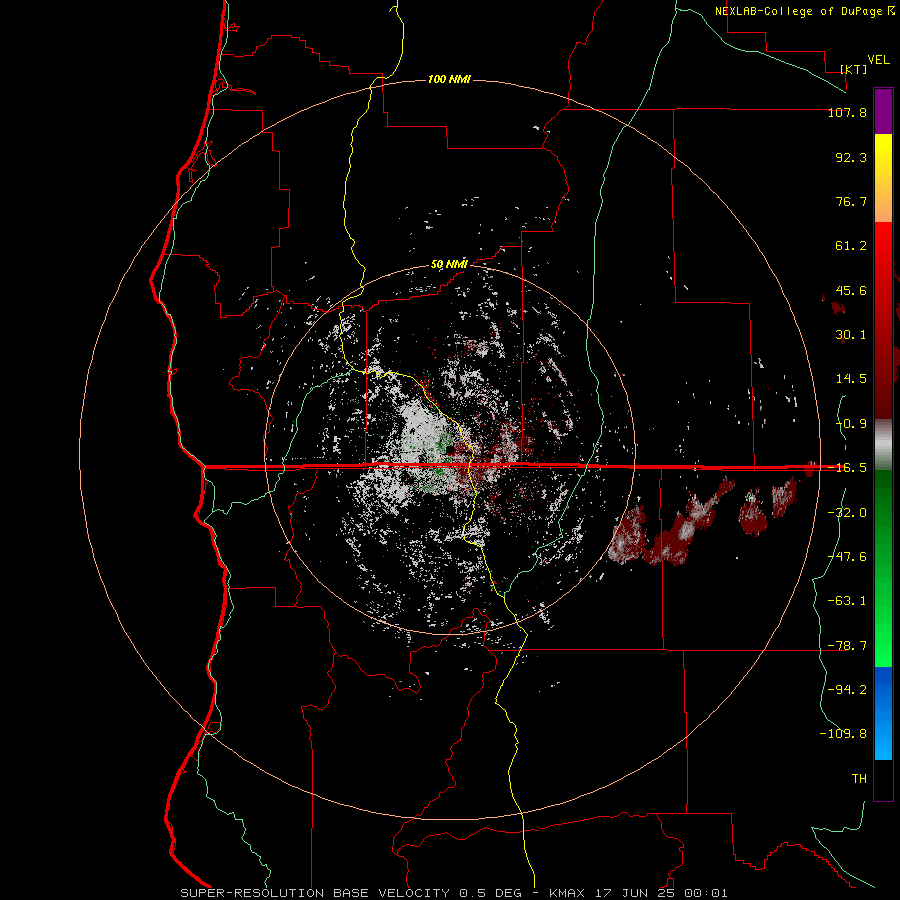Click the [KT] units label
Screen dimensions: 900x900
(x=854, y=69)
